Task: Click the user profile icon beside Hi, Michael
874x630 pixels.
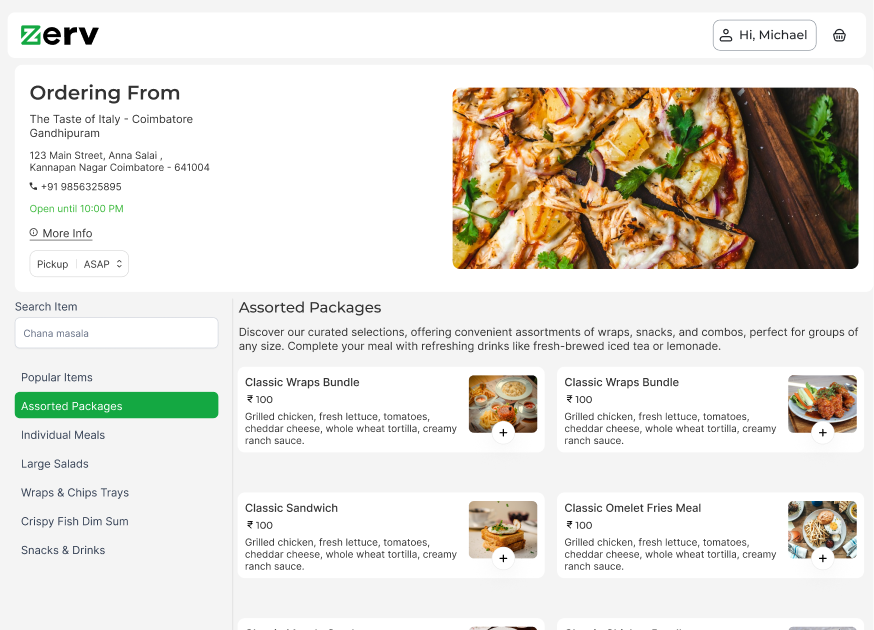Action: 728,34
